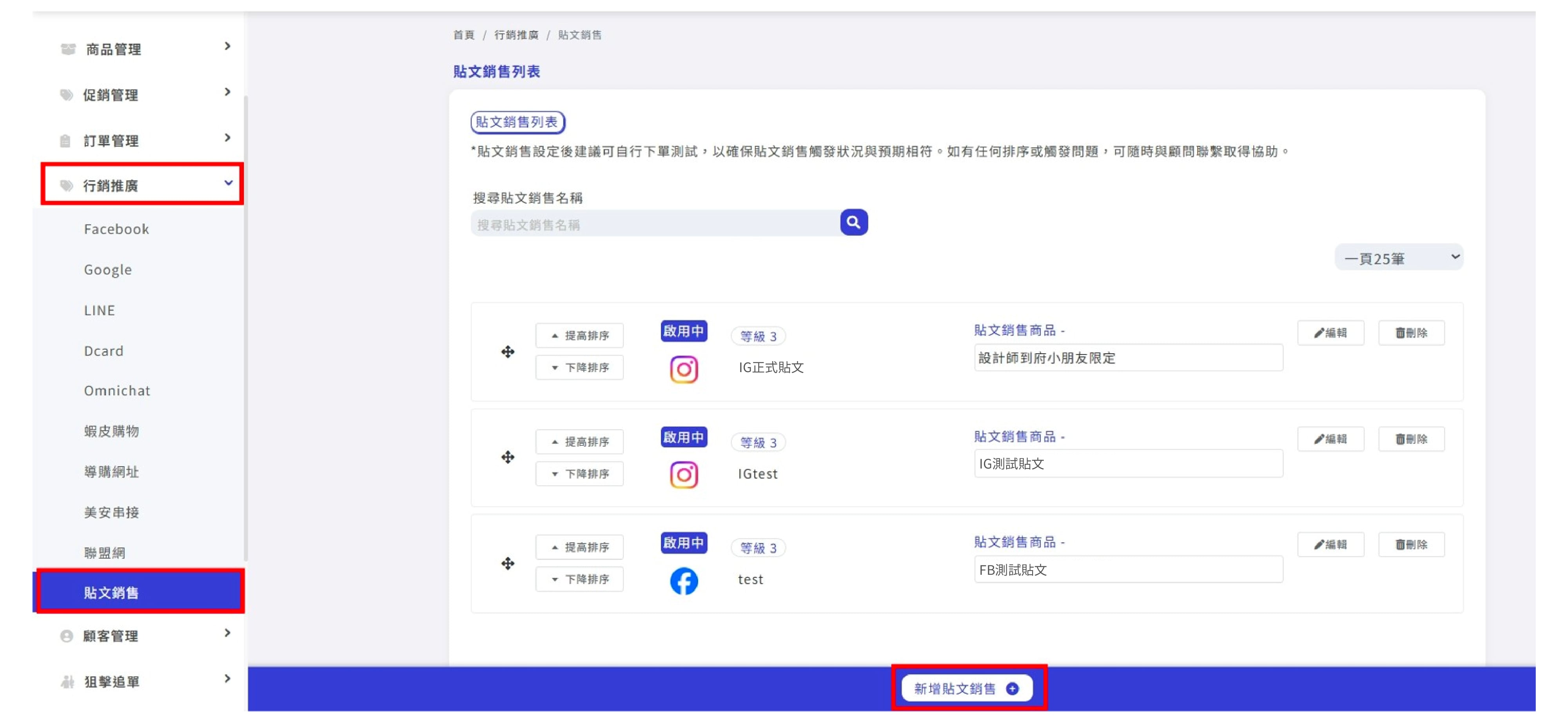Click Instagram icon in IGtest row

684,475
